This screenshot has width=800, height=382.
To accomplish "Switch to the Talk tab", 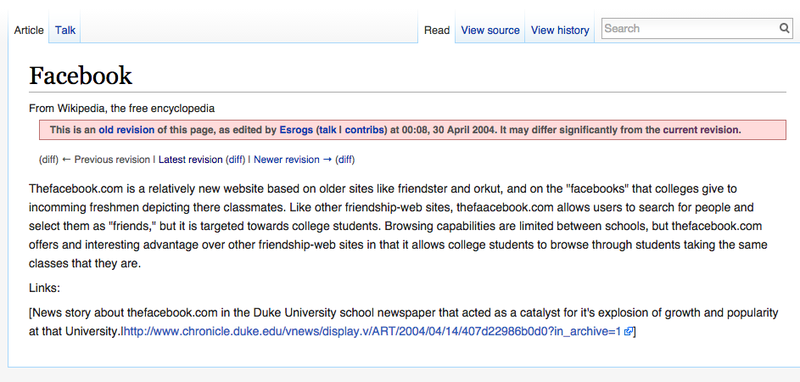I will pyautogui.click(x=65, y=30).
